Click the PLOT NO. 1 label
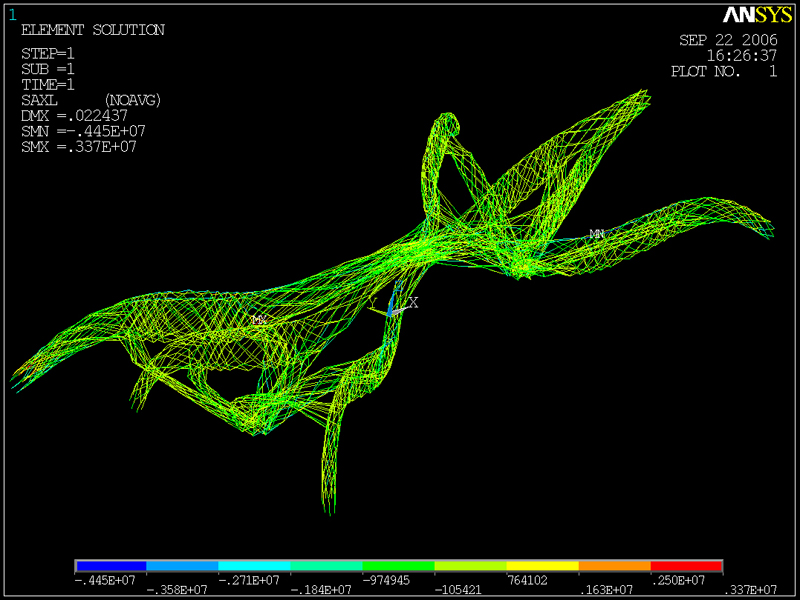The width and height of the screenshot is (800, 600). [x=724, y=71]
